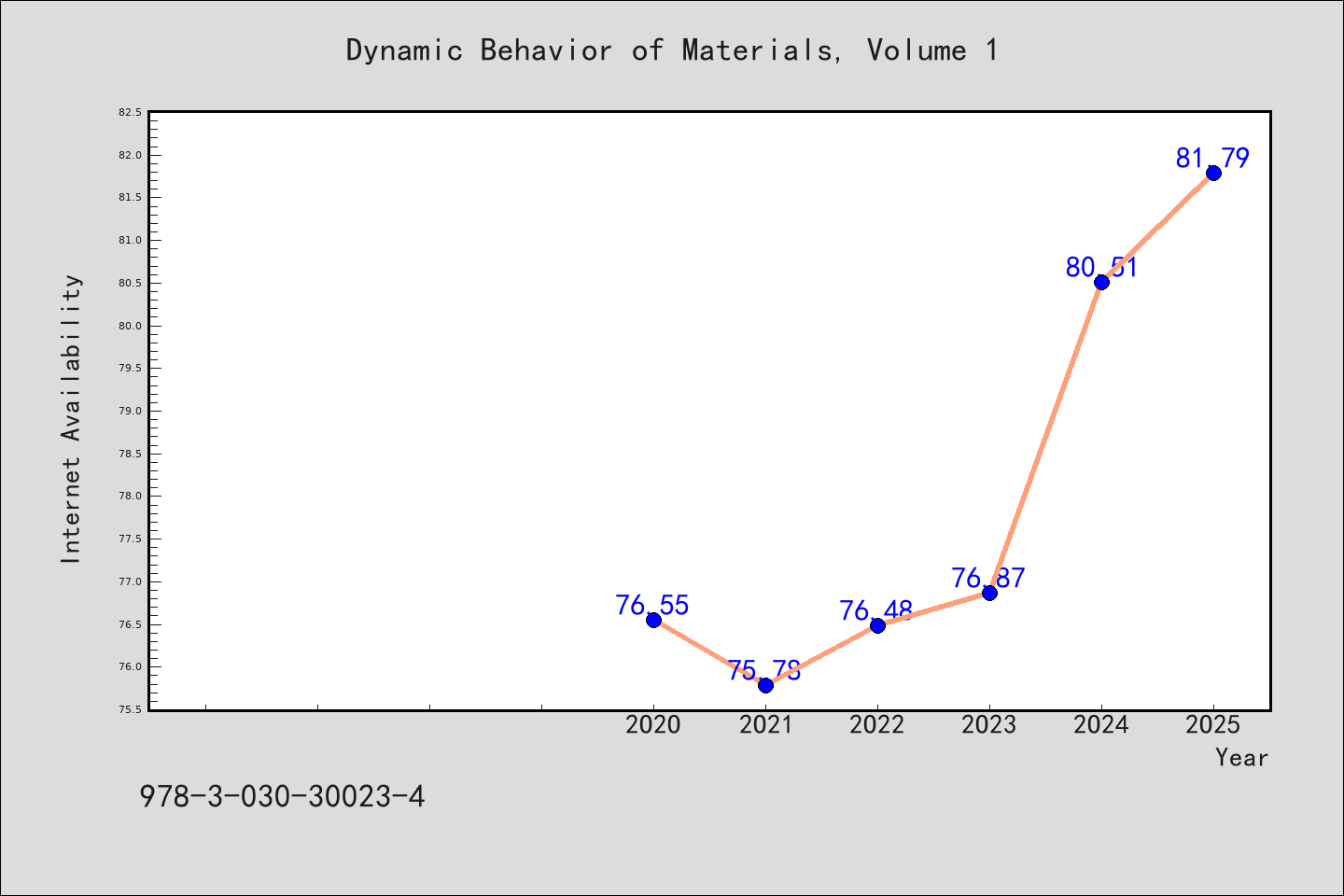The width and height of the screenshot is (1344, 896).
Task: Select the 2024 data point marker
Action: click(1101, 282)
